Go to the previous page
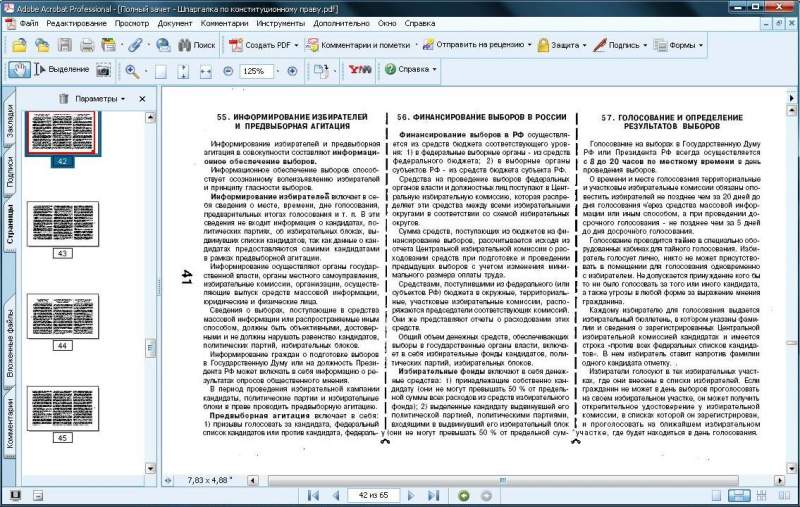The width and height of the screenshot is (800, 507). pyautogui.click(x=336, y=495)
